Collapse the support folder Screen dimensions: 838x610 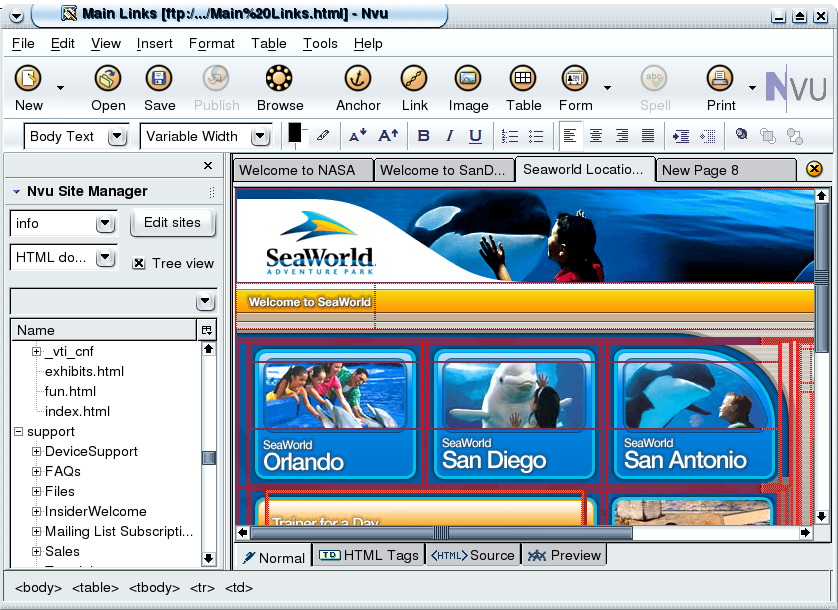(x=19, y=431)
